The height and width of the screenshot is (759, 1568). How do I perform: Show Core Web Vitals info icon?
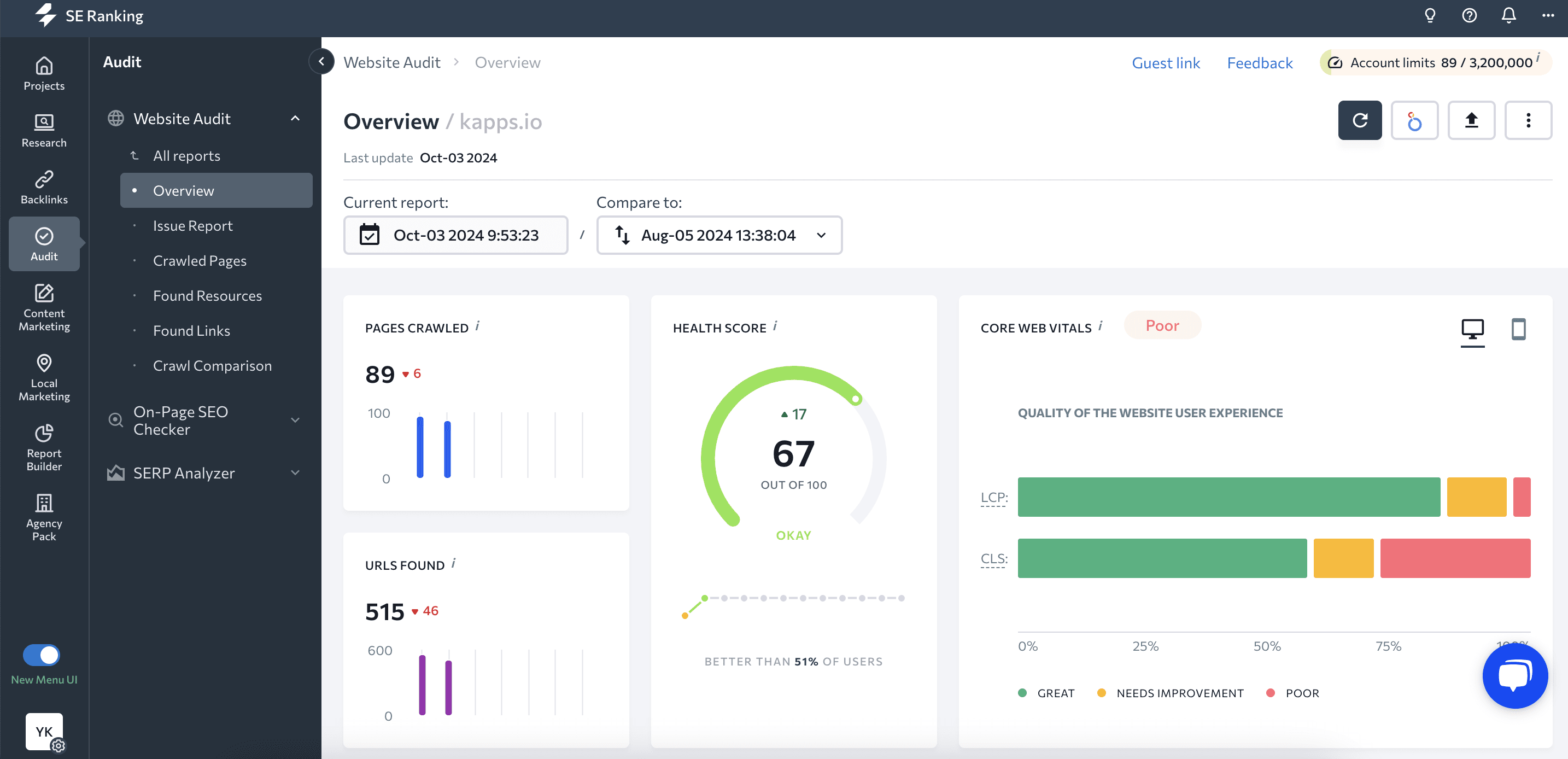coord(1100,326)
